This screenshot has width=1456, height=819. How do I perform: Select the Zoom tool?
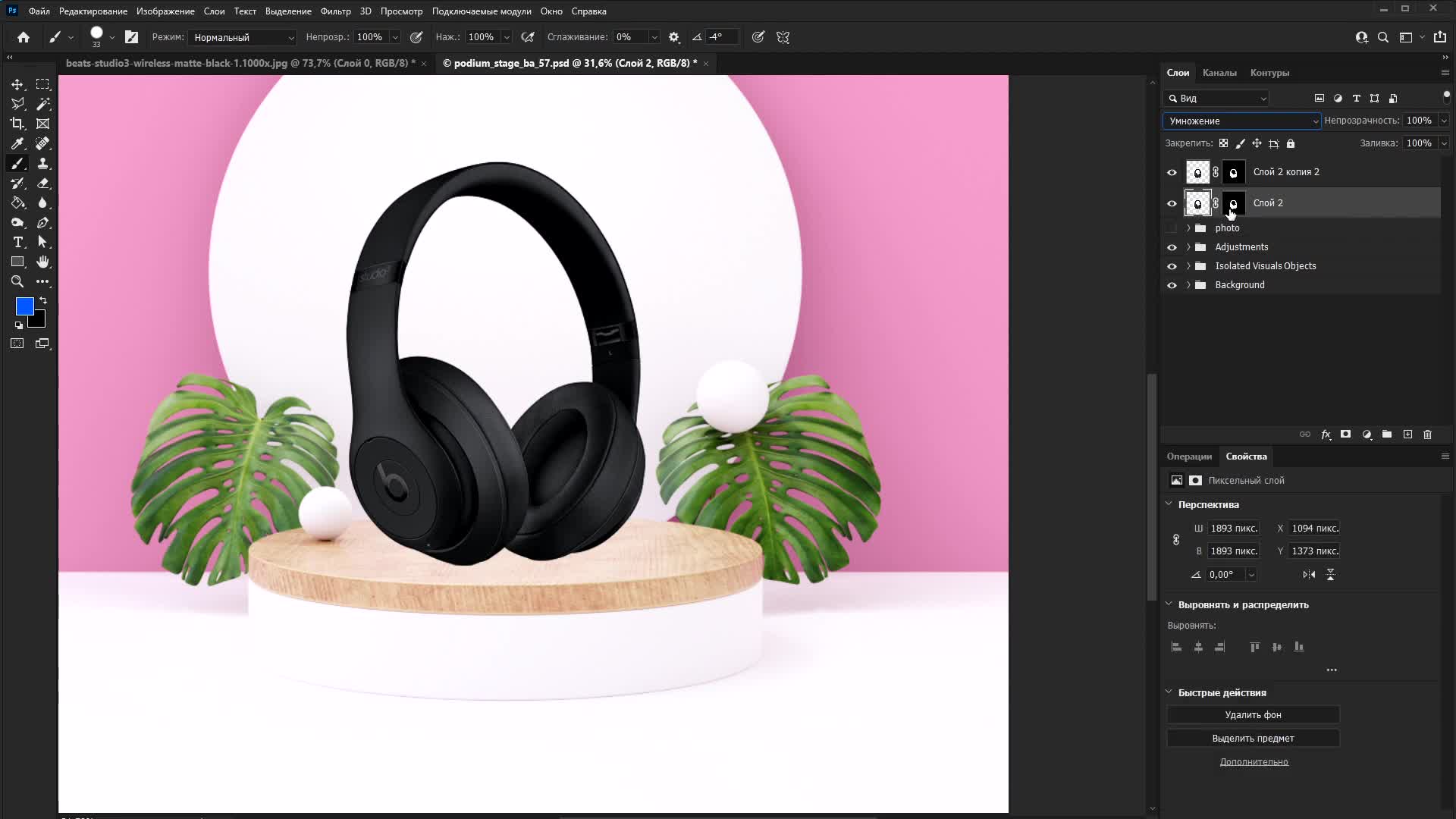(x=17, y=281)
